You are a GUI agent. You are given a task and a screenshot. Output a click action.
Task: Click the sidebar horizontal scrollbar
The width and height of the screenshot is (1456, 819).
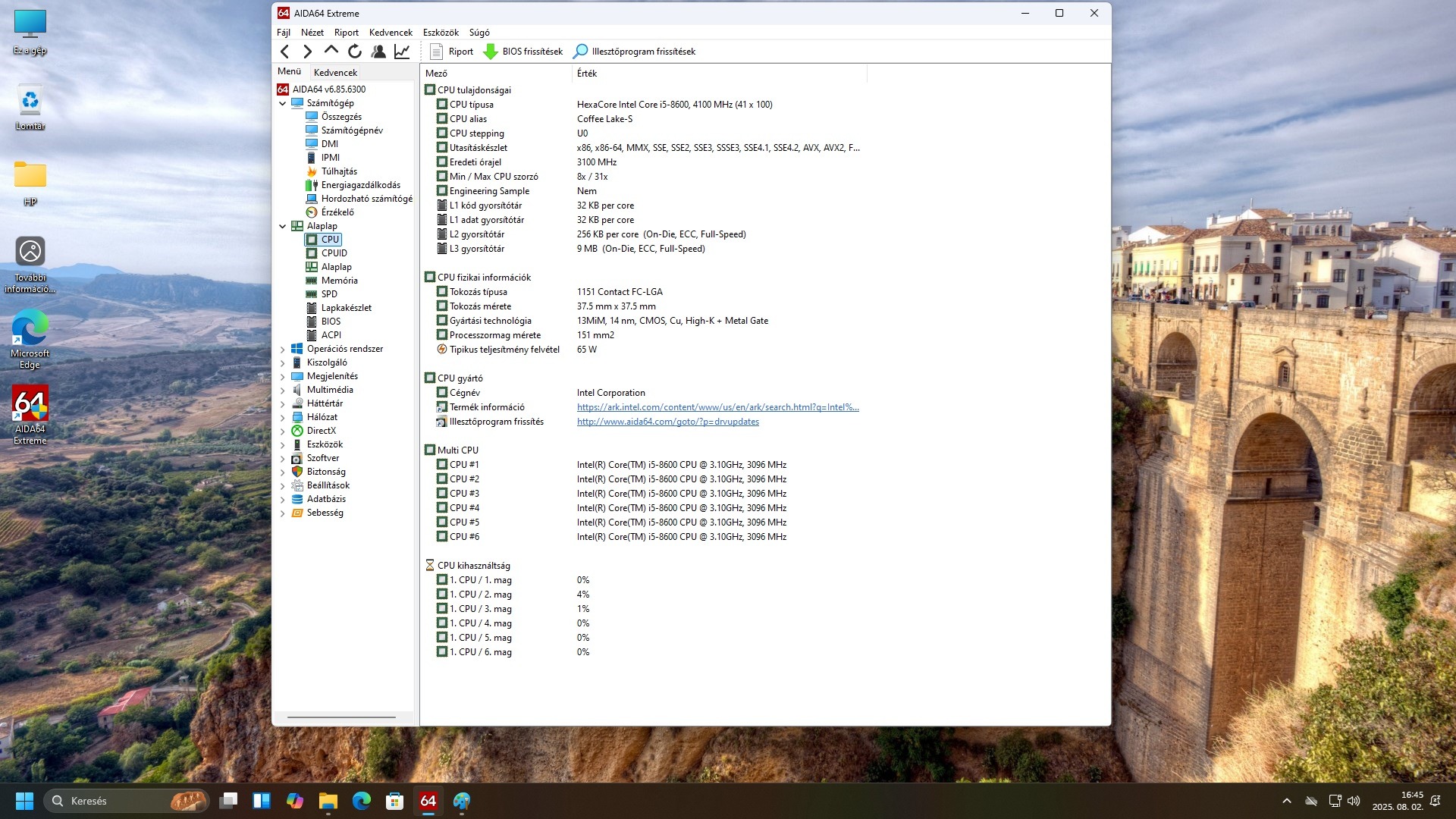click(341, 717)
